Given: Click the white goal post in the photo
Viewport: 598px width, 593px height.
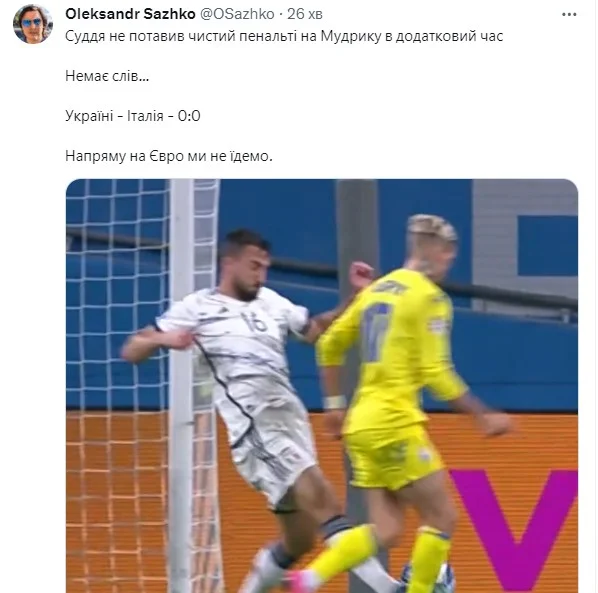Looking at the screenshot, I should [181, 385].
